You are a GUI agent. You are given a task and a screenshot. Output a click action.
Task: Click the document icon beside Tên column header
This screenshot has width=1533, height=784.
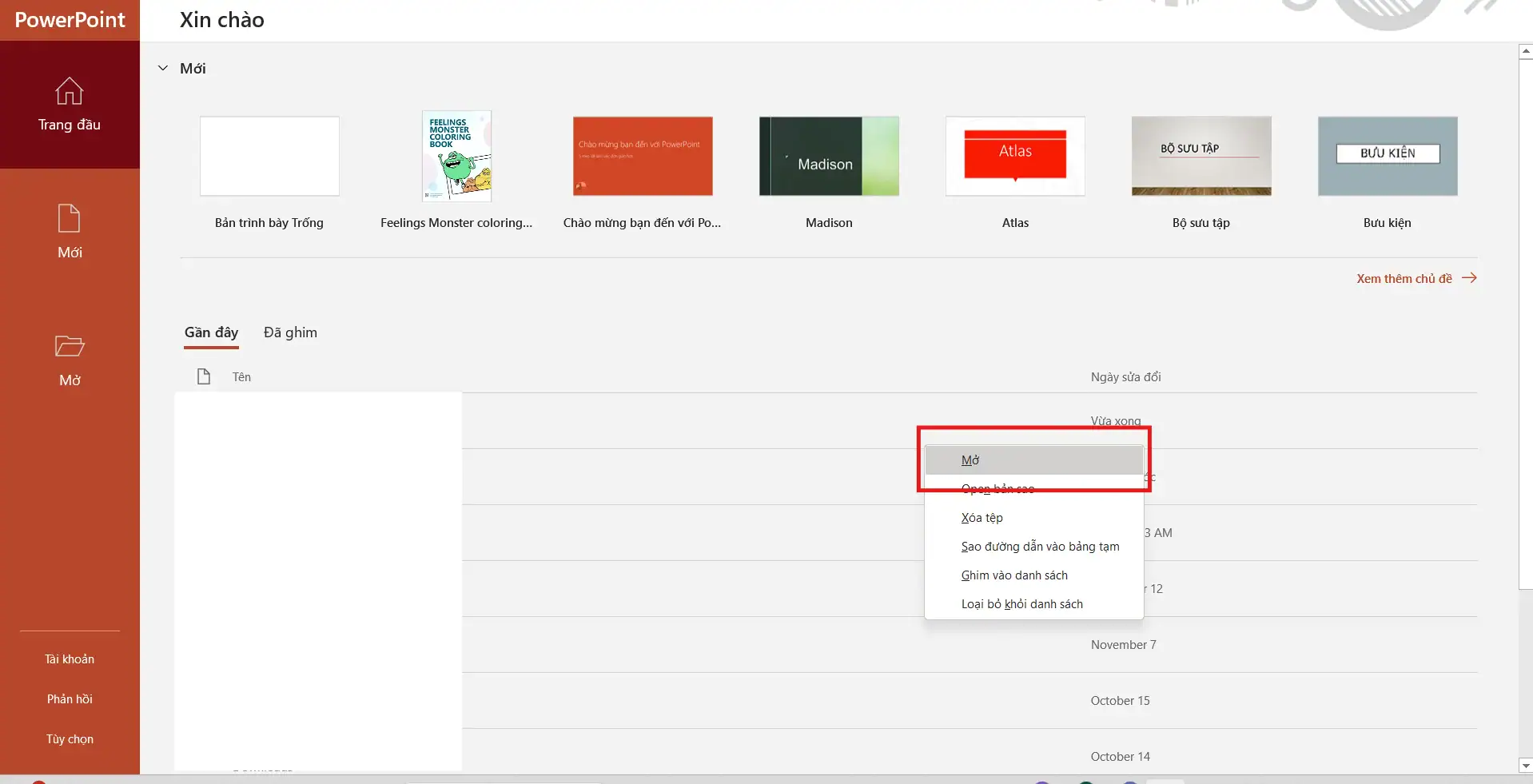click(x=203, y=376)
